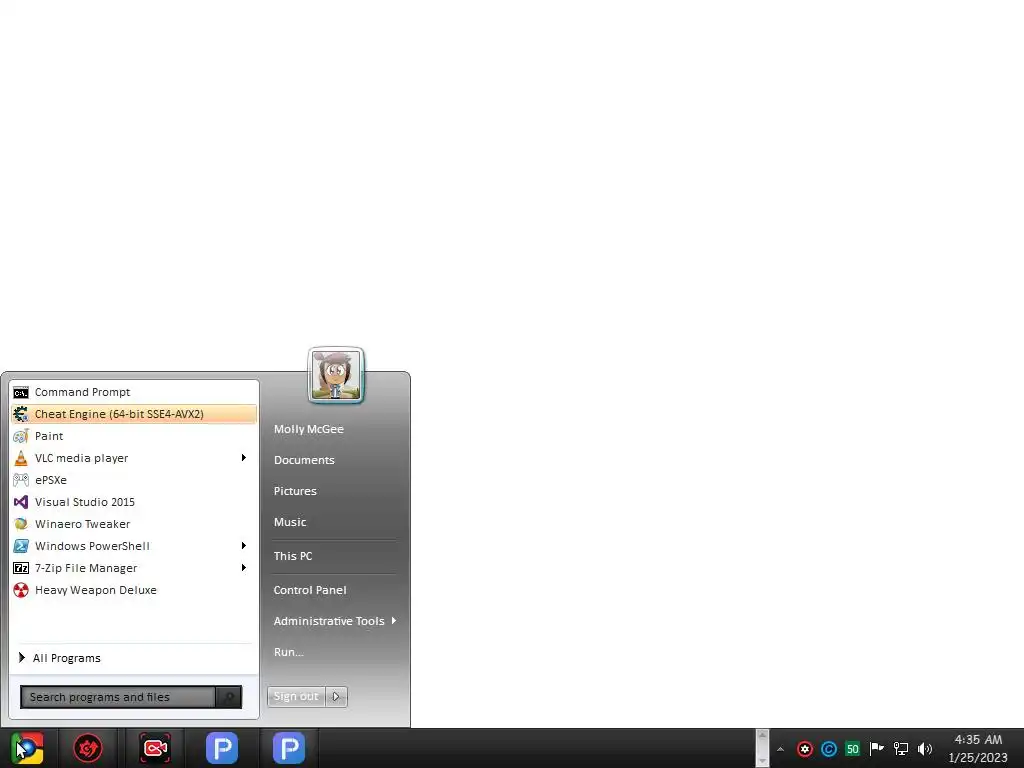Expand Windows PowerShell jump list arrow
Screen dimensions: 1024x768
244,546
